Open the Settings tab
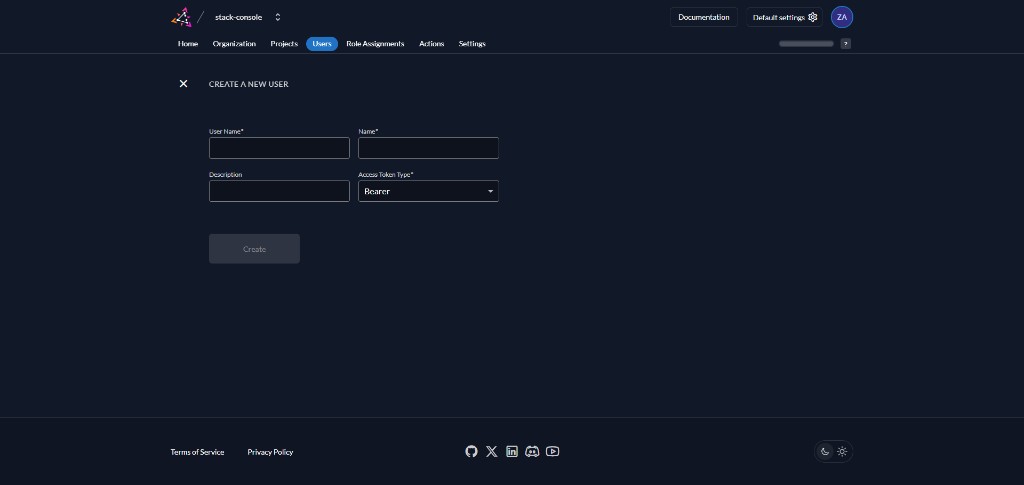This screenshot has height=485, width=1024. point(472,44)
